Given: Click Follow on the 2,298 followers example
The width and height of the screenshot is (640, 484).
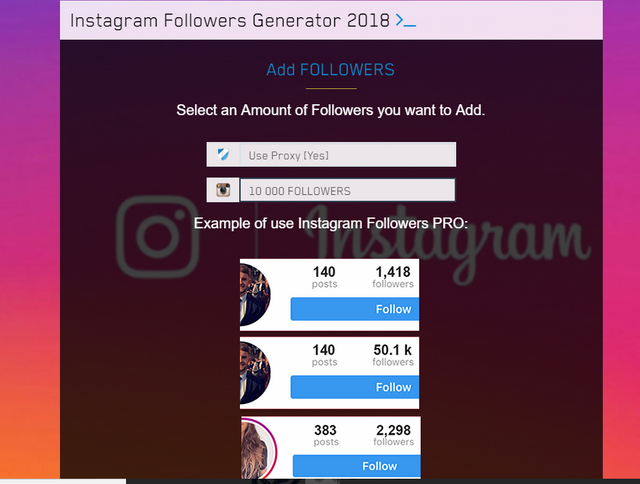Looking at the screenshot, I should [356, 466].
